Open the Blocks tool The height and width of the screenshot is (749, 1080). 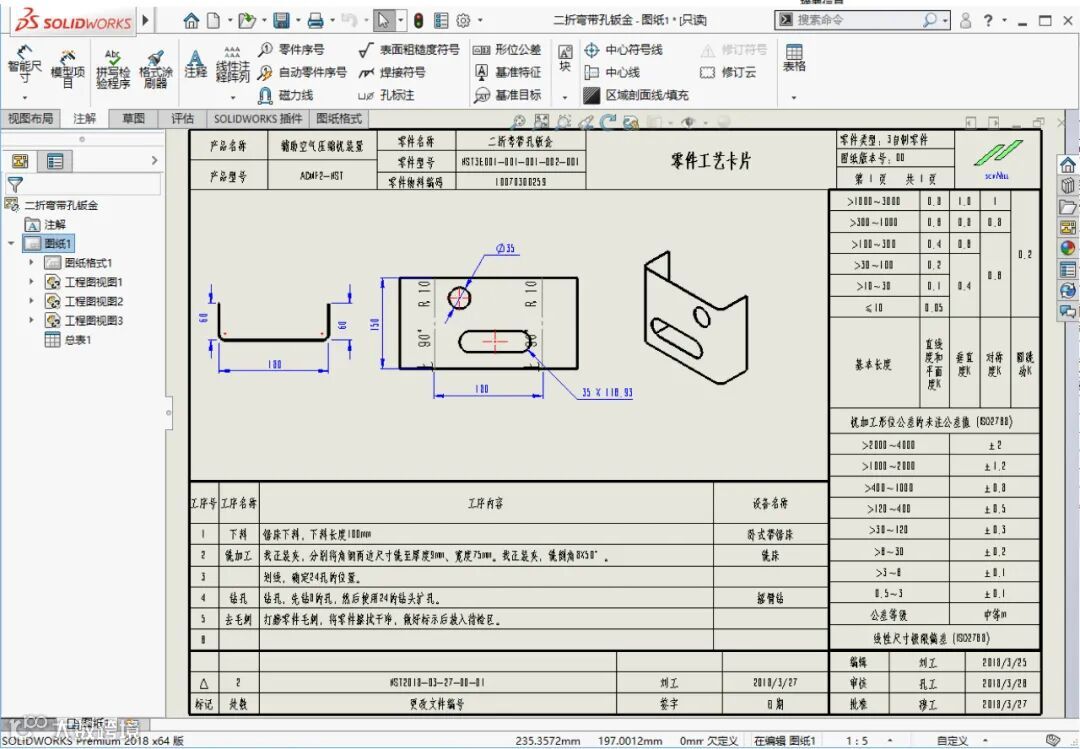click(565, 59)
